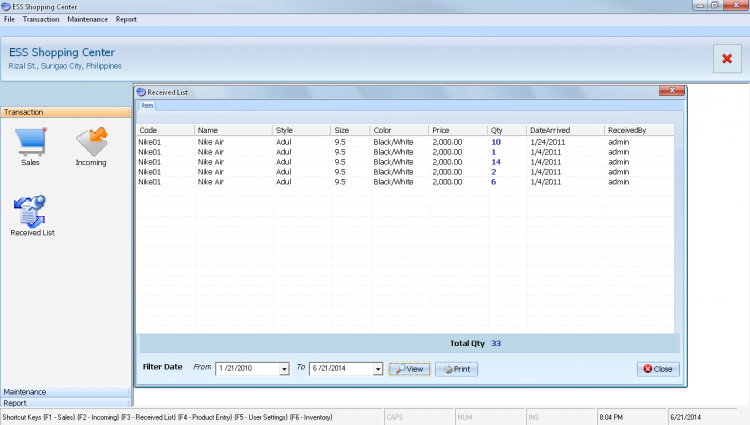Click the Close button in Received List
The image size is (750, 425).
[658, 369]
